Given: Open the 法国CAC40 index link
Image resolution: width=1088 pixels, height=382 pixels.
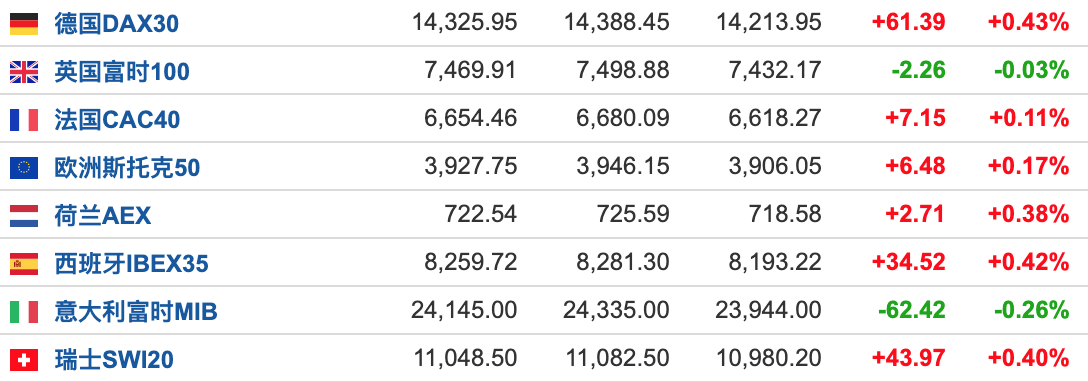Looking at the screenshot, I should click(117, 119).
